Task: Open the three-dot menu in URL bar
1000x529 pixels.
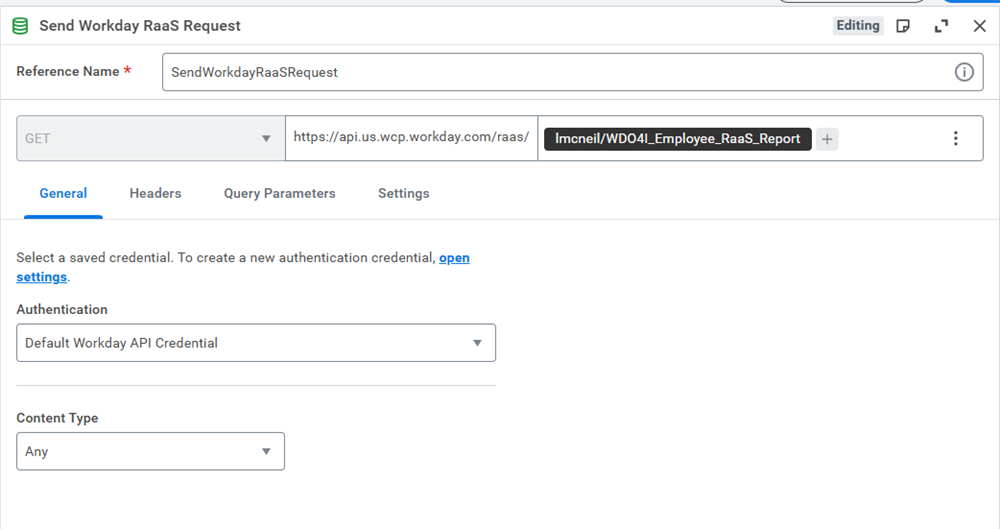Action: point(955,138)
